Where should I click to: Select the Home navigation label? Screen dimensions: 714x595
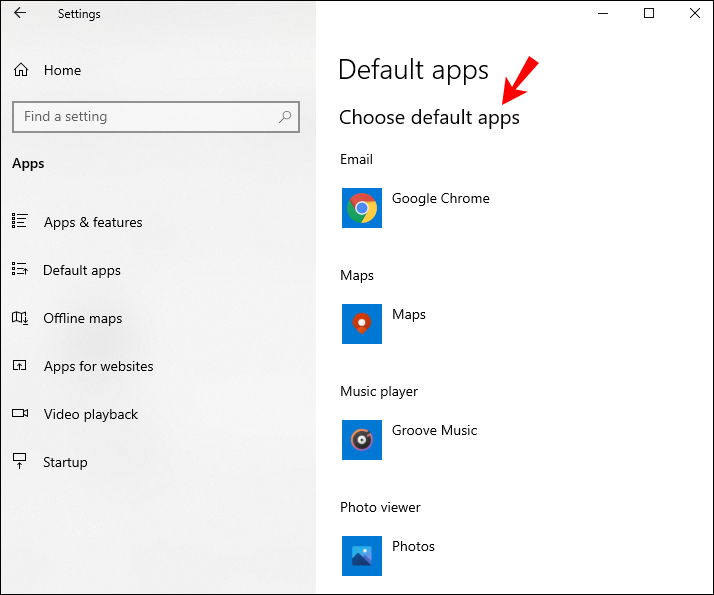click(x=62, y=70)
